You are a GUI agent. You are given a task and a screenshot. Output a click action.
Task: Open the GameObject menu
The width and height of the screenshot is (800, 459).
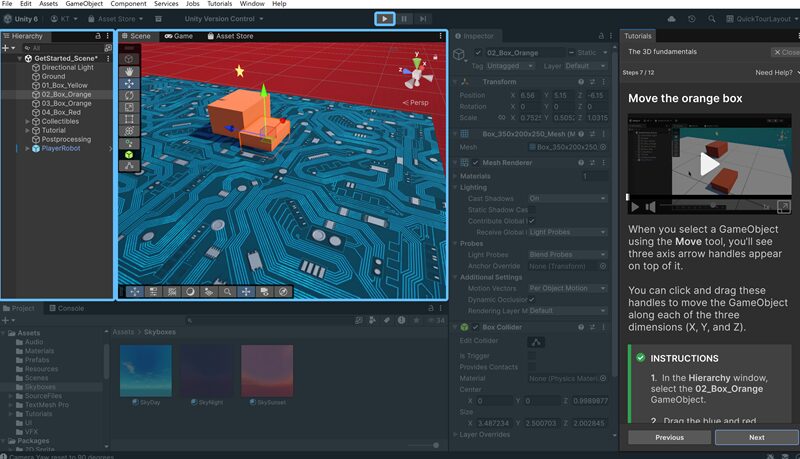(84, 4)
